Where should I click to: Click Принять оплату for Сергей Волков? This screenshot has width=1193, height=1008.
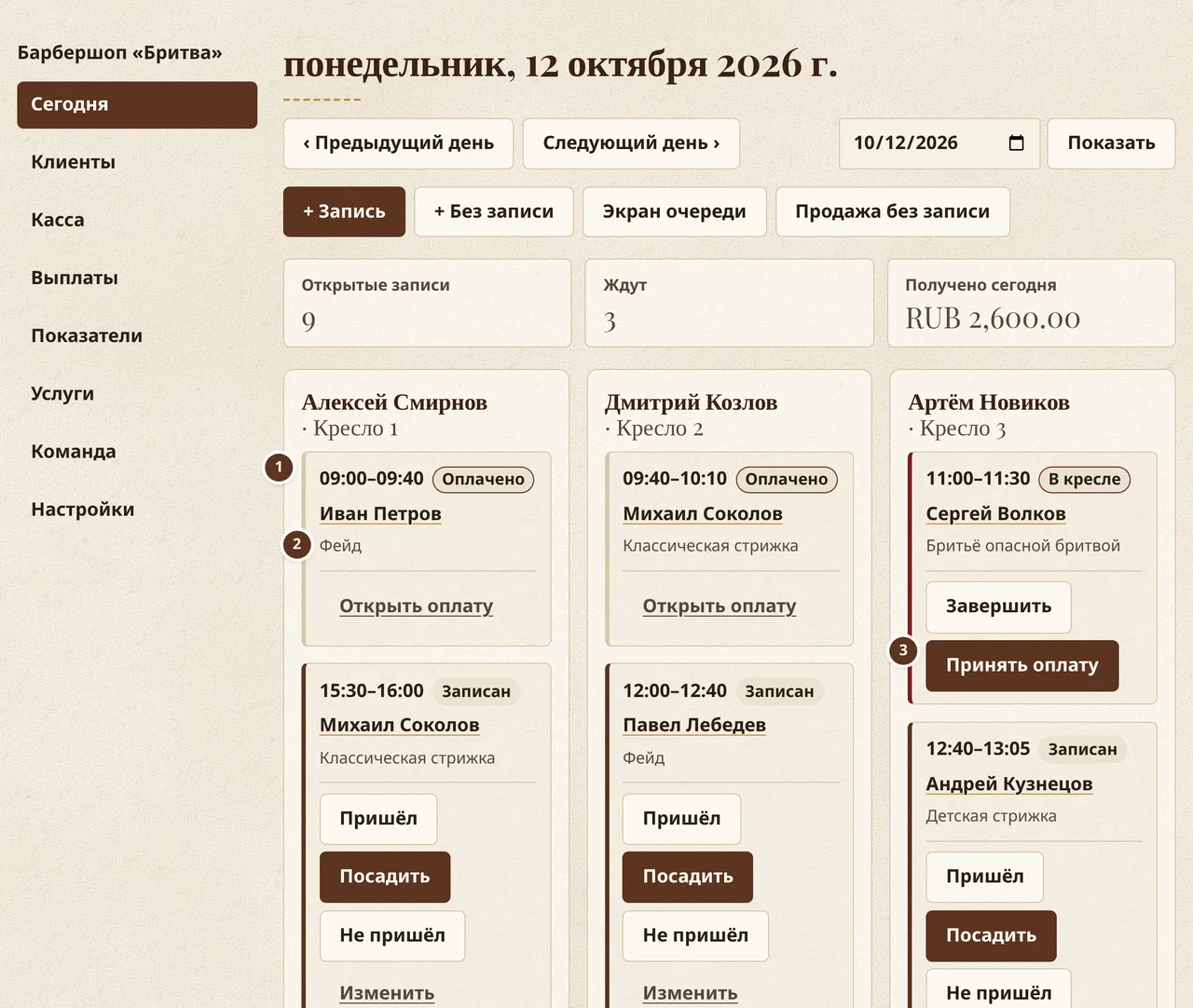pos(1022,665)
